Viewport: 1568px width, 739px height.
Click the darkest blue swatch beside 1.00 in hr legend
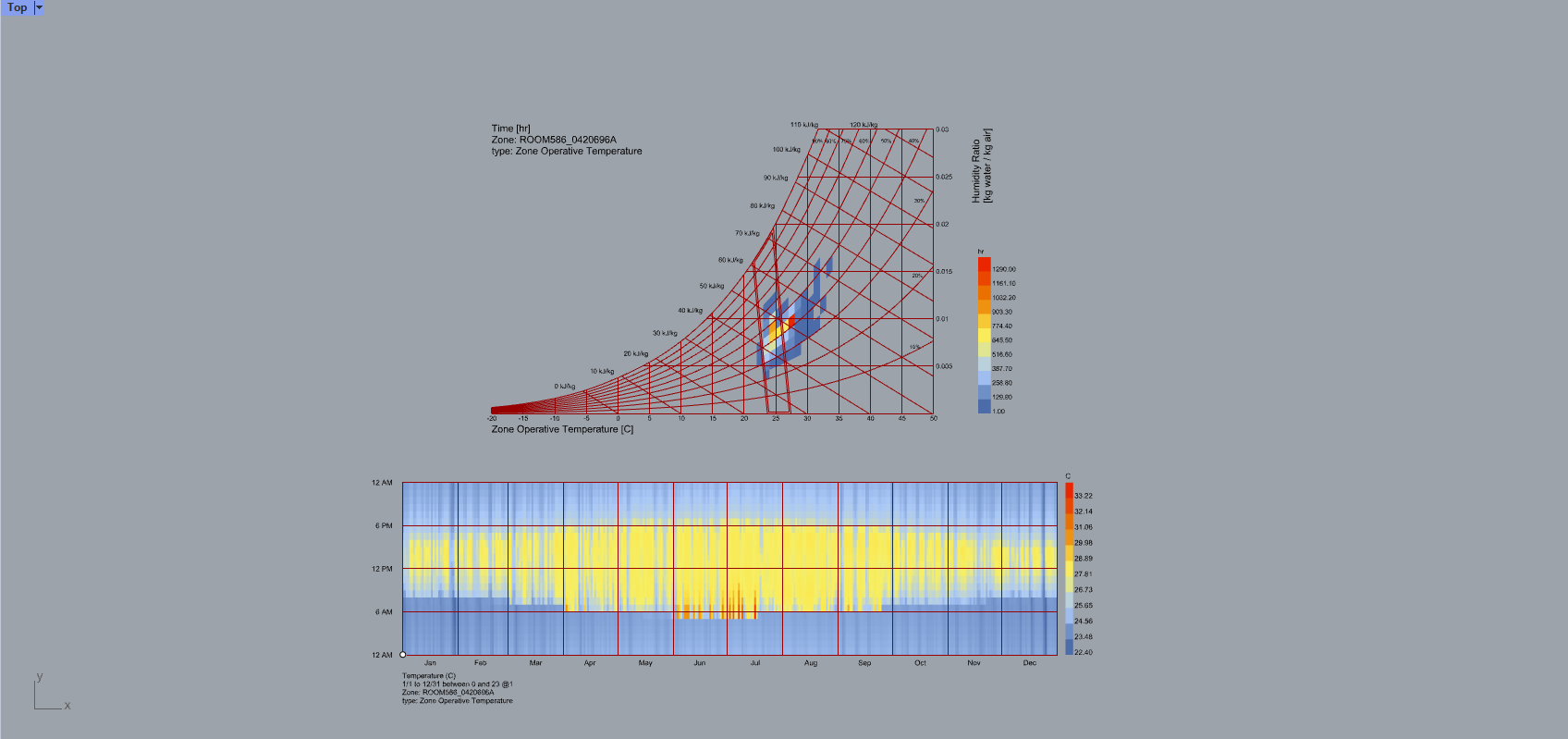[984, 406]
